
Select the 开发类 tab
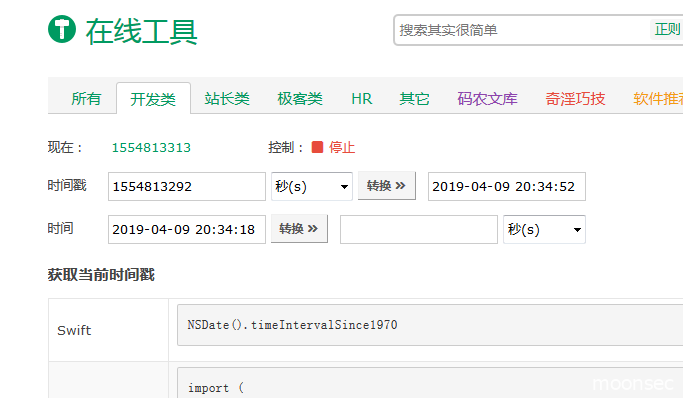(153, 99)
